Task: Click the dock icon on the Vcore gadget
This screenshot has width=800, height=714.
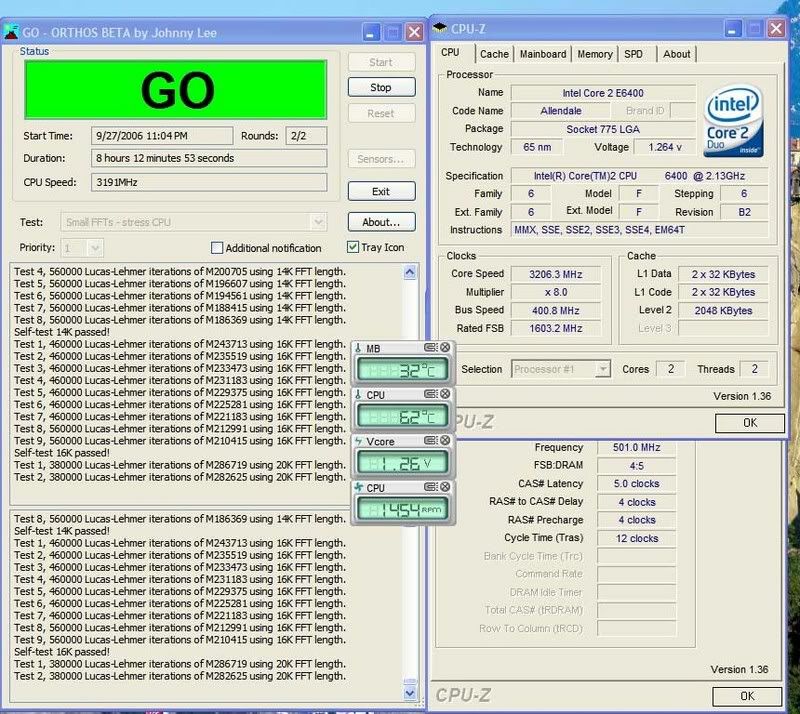Action: [x=431, y=440]
